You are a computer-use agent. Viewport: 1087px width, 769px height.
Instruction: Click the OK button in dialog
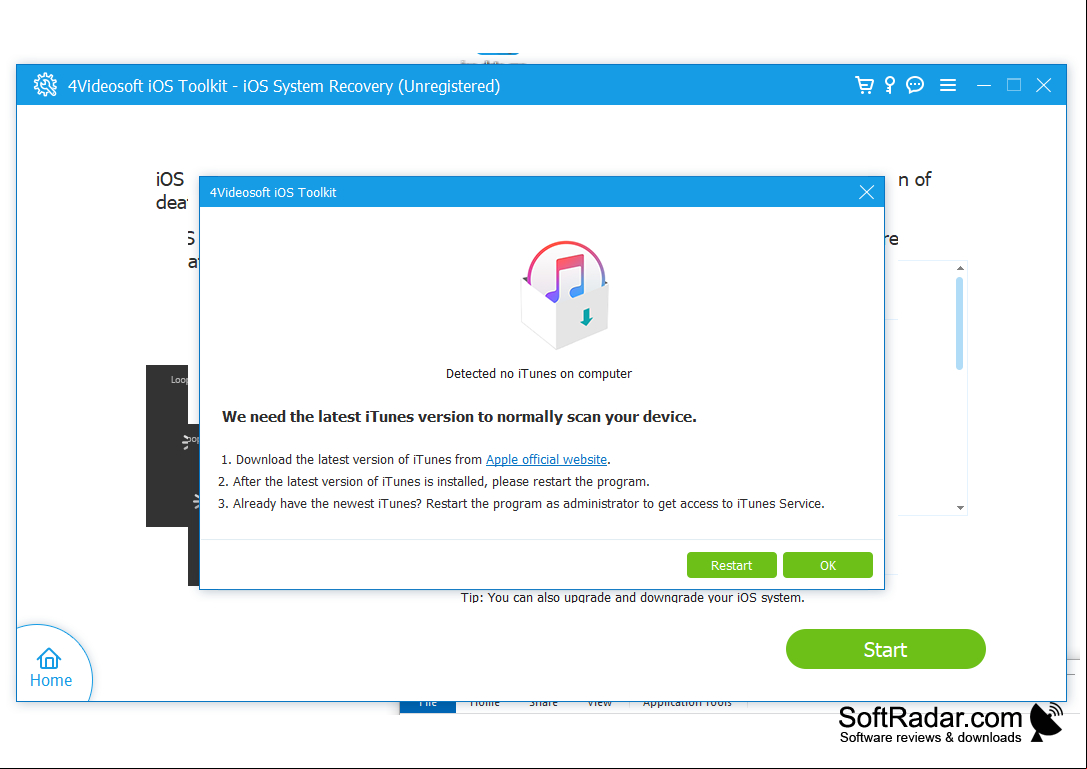(x=828, y=565)
